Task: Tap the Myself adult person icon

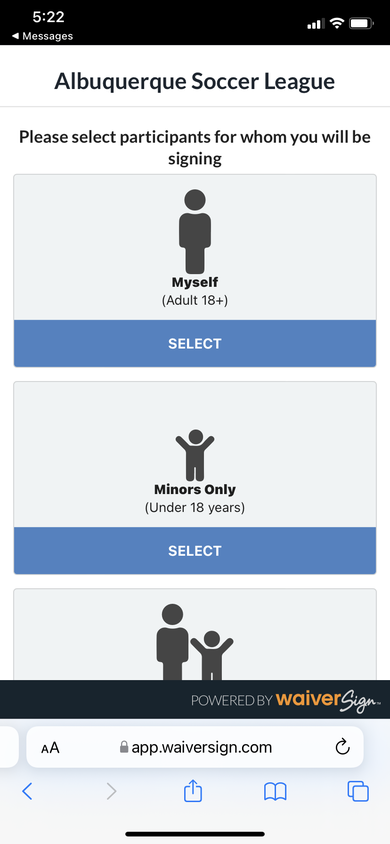Action: (x=195, y=231)
